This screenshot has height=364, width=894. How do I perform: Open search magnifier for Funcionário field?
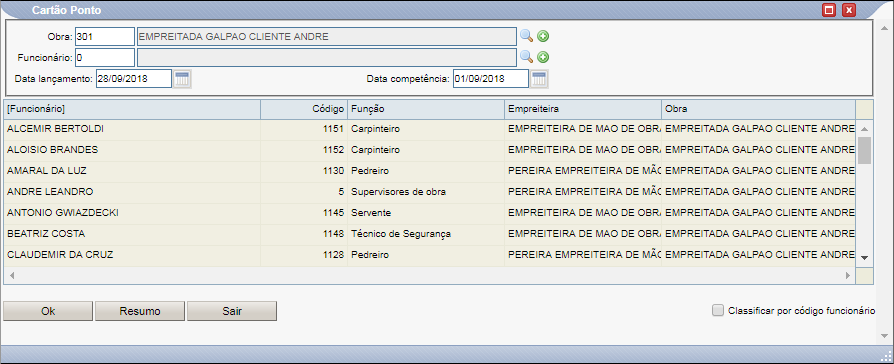coord(526,57)
